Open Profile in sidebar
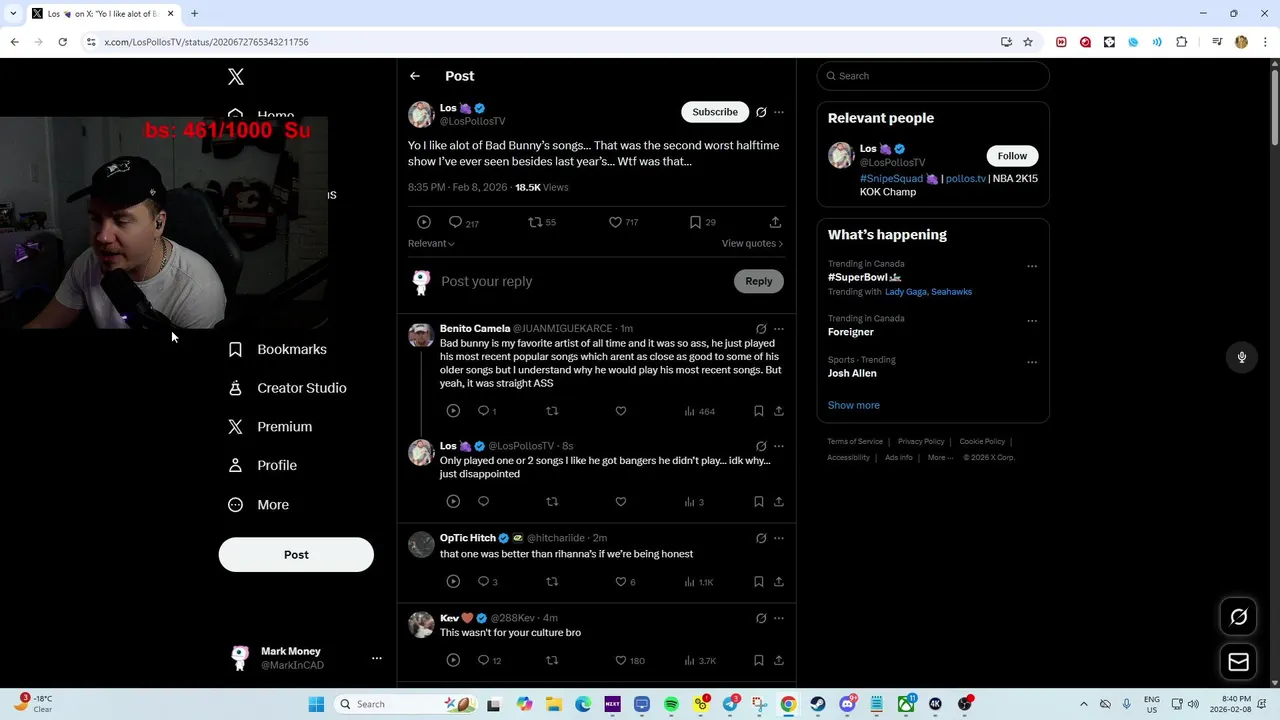 click(x=262, y=466)
